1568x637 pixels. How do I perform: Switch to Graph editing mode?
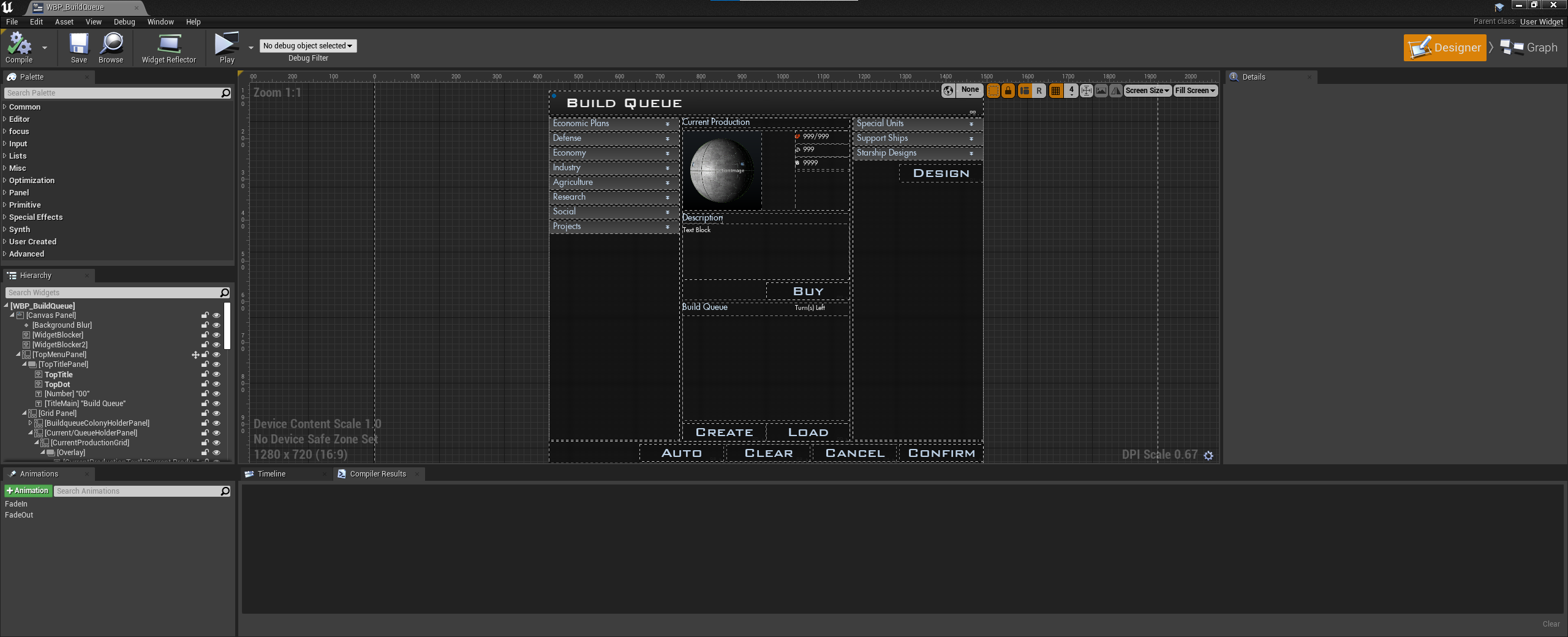(x=1529, y=48)
